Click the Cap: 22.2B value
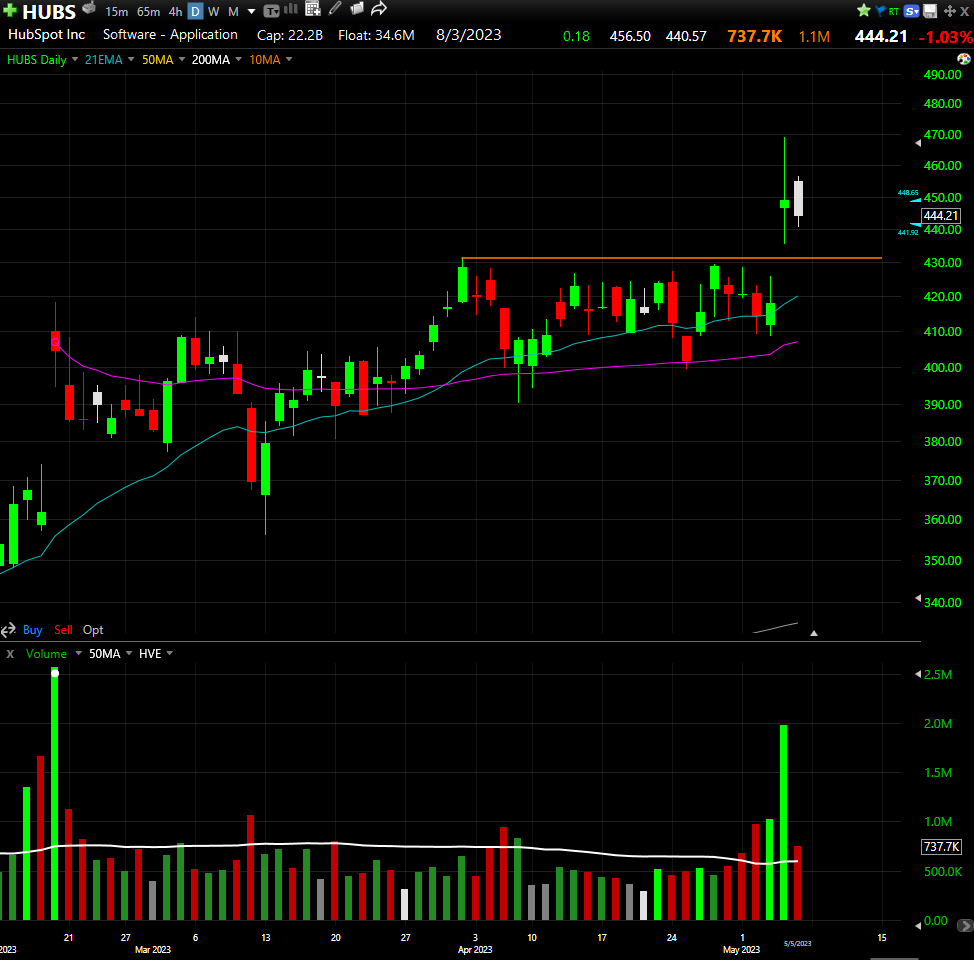Image resolution: width=974 pixels, height=960 pixels. coord(290,35)
